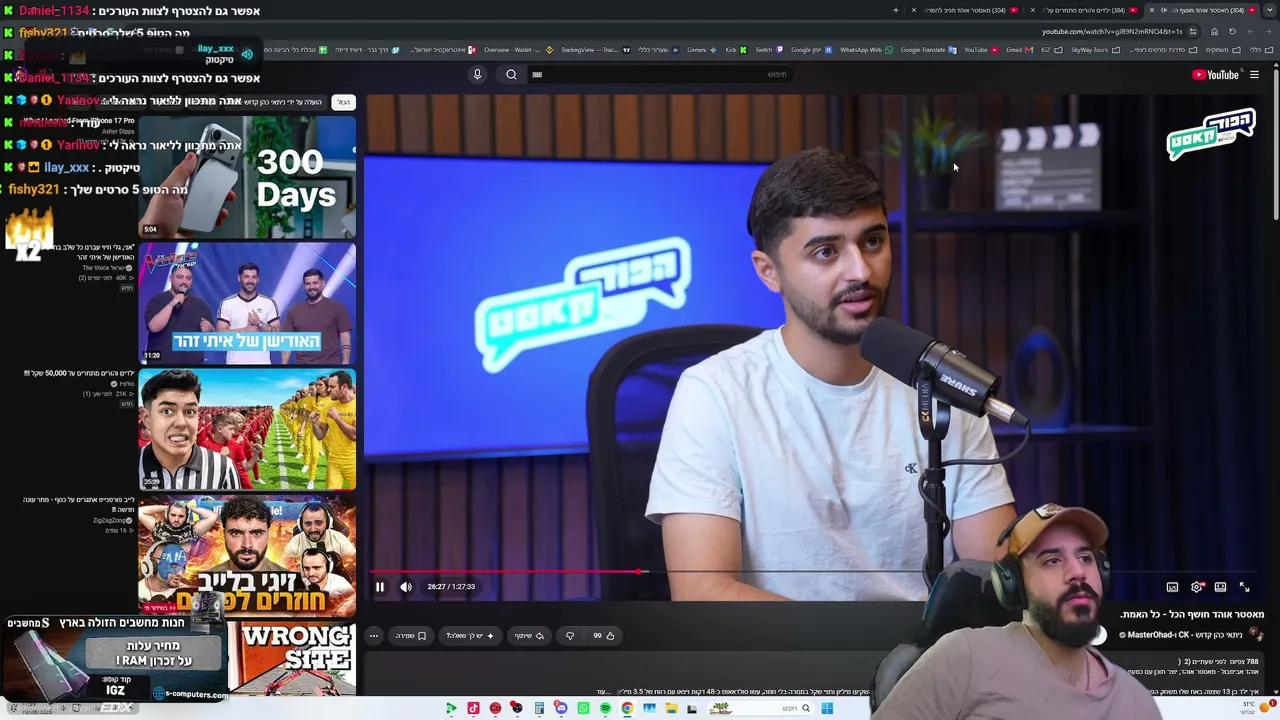Click the share button under the video

click(530, 636)
